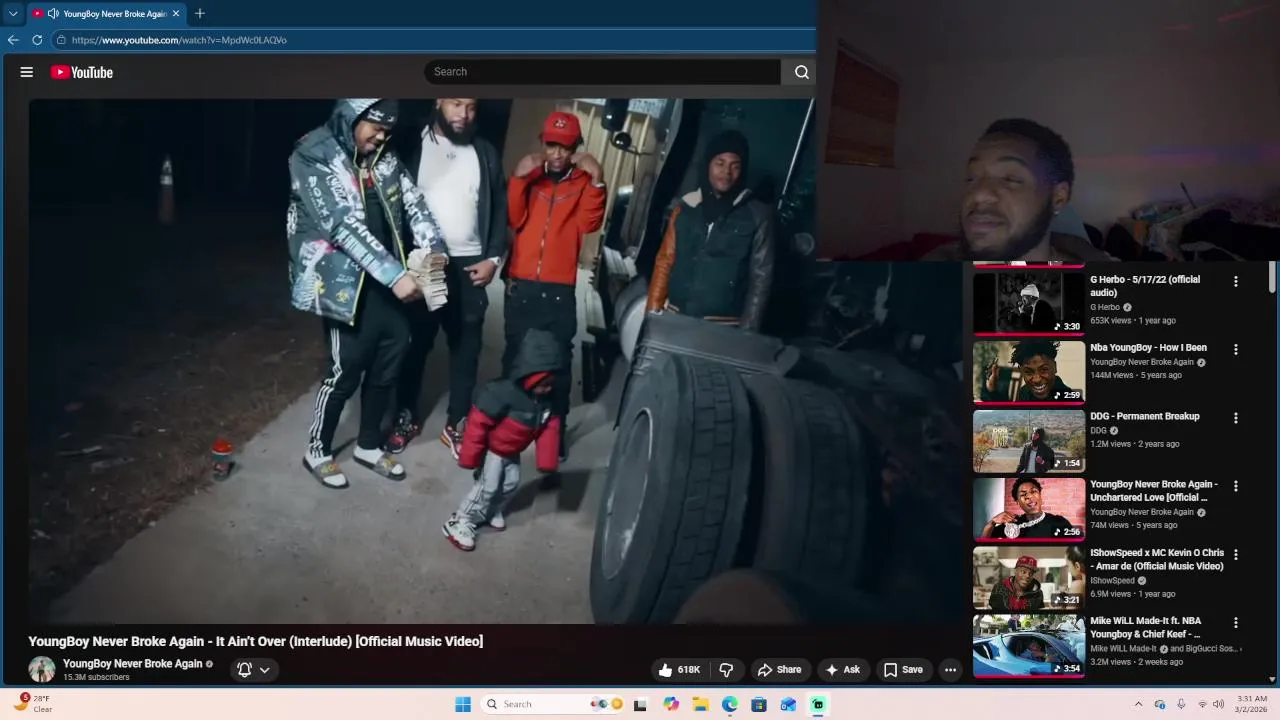
Task: Click the site info lock icon in address bar
Action: click(x=61, y=40)
